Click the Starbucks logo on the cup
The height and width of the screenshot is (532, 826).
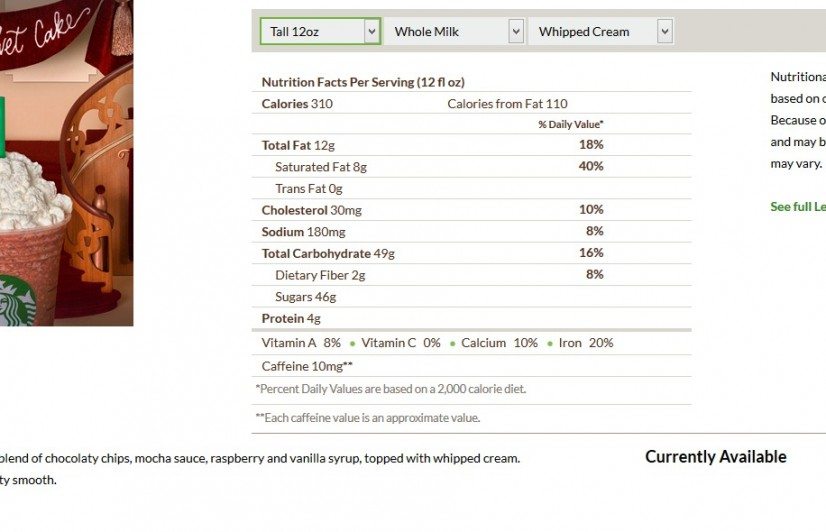pyautogui.click(x=17, y=301)
